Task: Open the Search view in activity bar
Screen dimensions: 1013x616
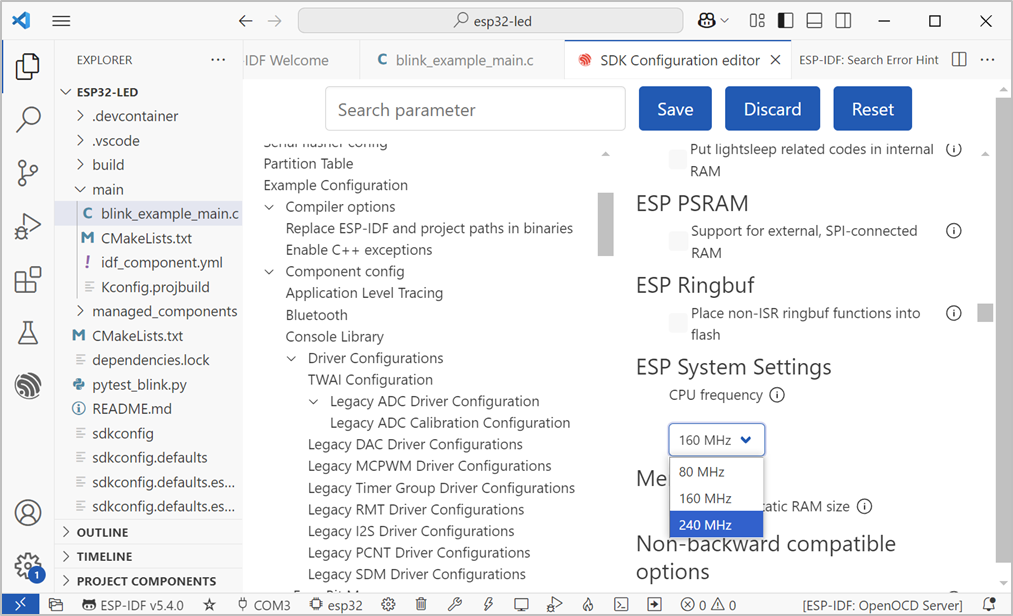Action: [28, 119]
